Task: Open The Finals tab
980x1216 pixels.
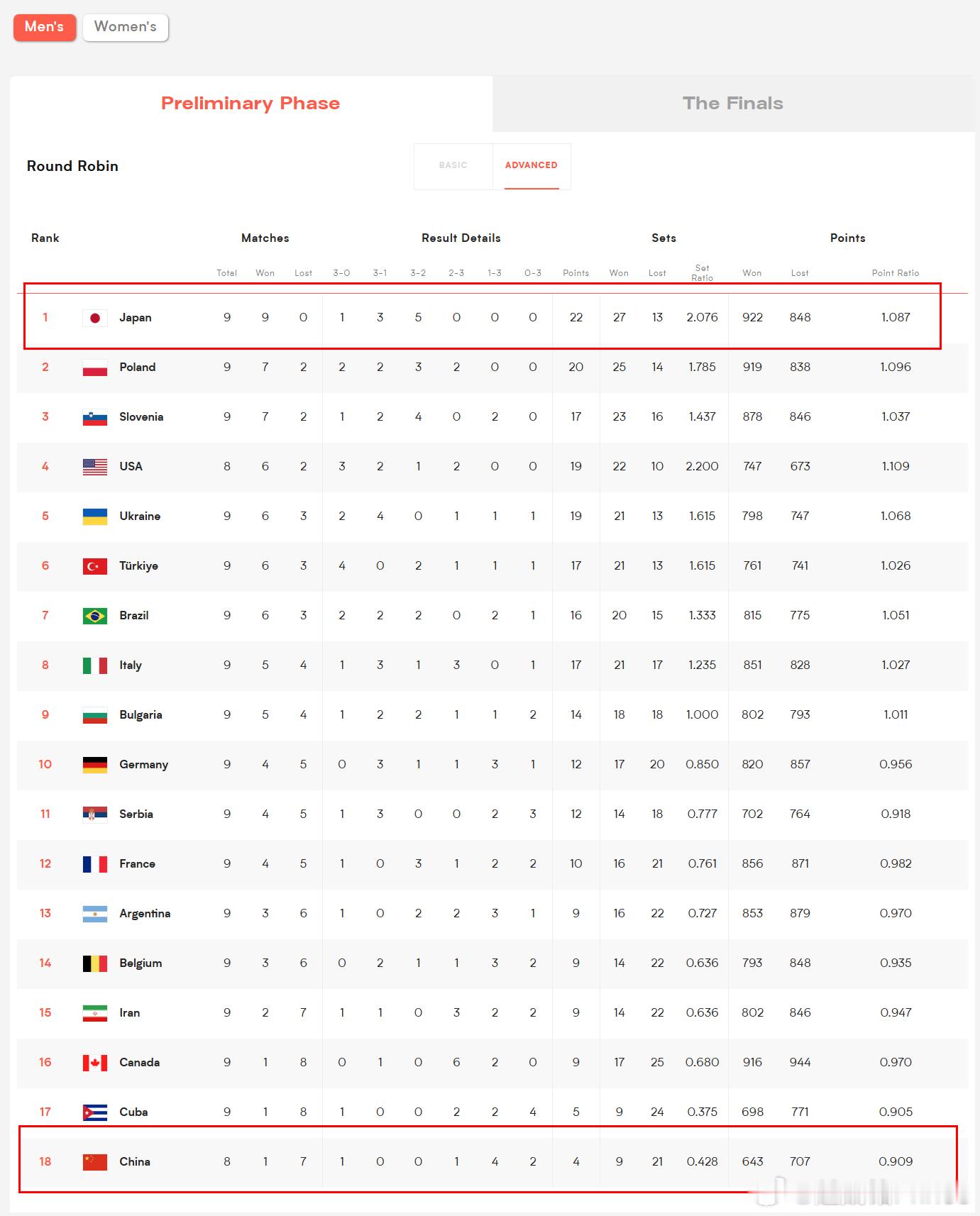Action: click(733, 104)
